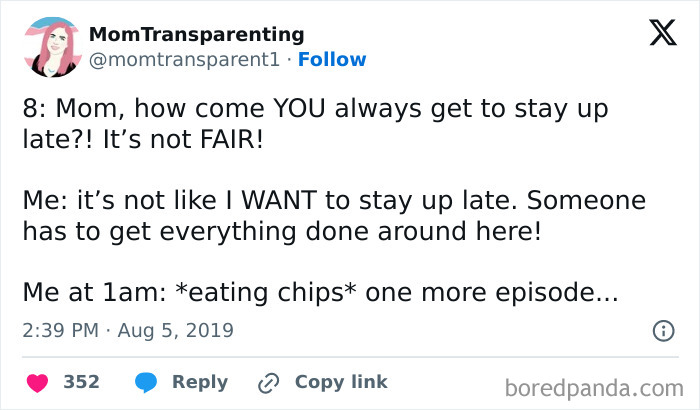Viewport: 700px width, 410px height.
Task: Open the 2:39 PM Aug 5, 2019 timestamp
Action: click(x=127, y=330)
